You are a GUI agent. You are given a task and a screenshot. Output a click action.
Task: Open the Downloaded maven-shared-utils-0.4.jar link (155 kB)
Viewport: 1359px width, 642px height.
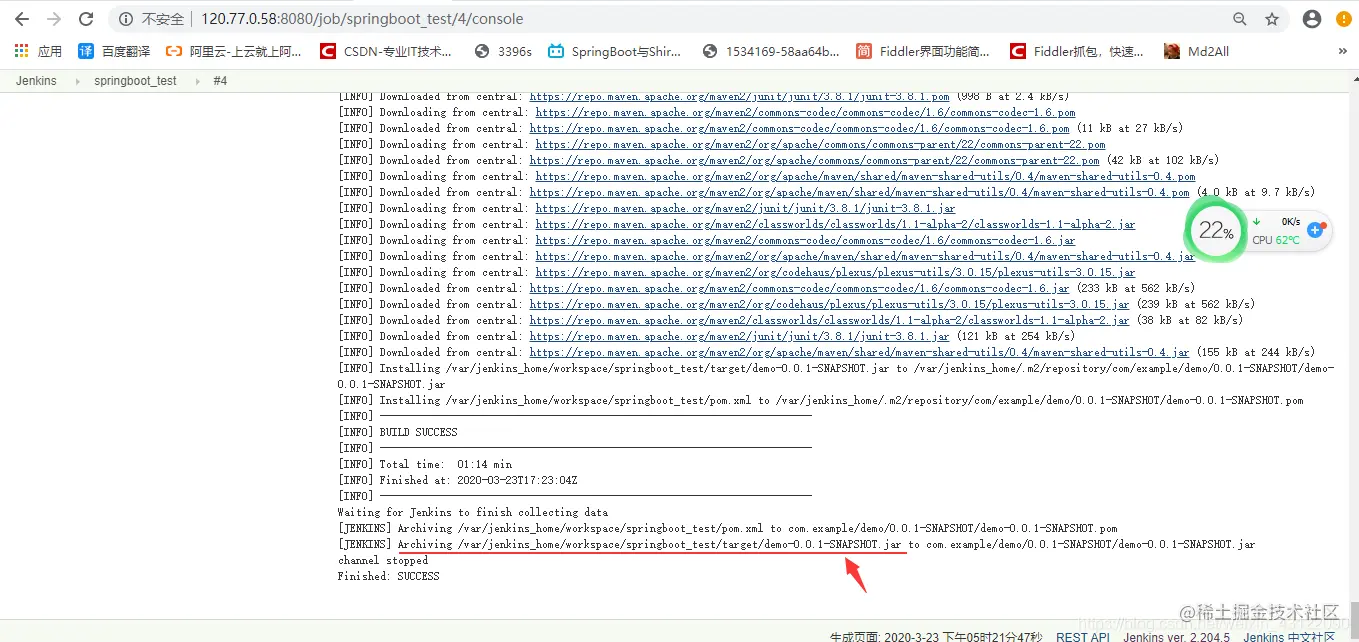tap(859, 353)
